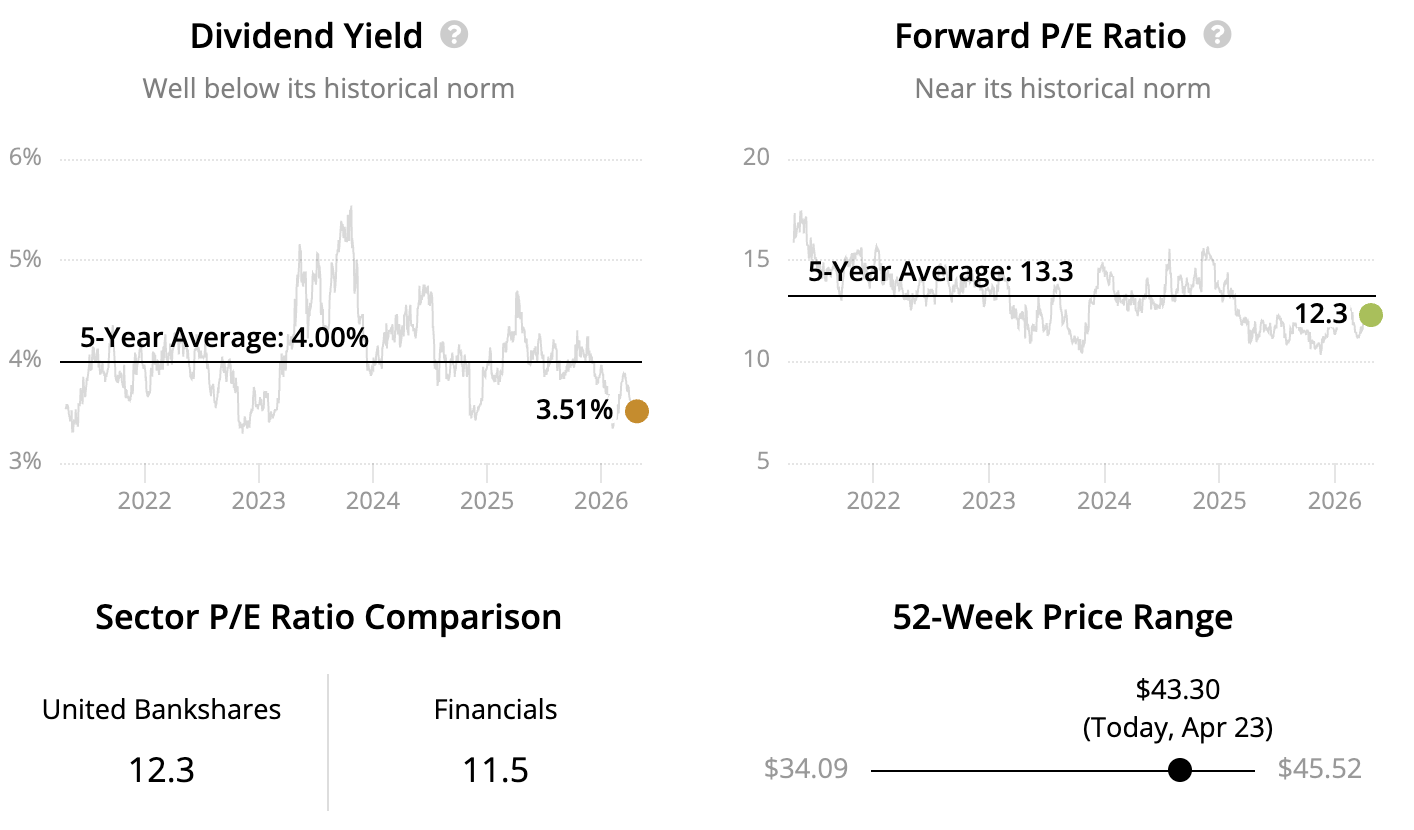Click the orange 3.51% current yield dot
Image resolution: width=1414 pixels, height=830 pixels.
(636, 411)
